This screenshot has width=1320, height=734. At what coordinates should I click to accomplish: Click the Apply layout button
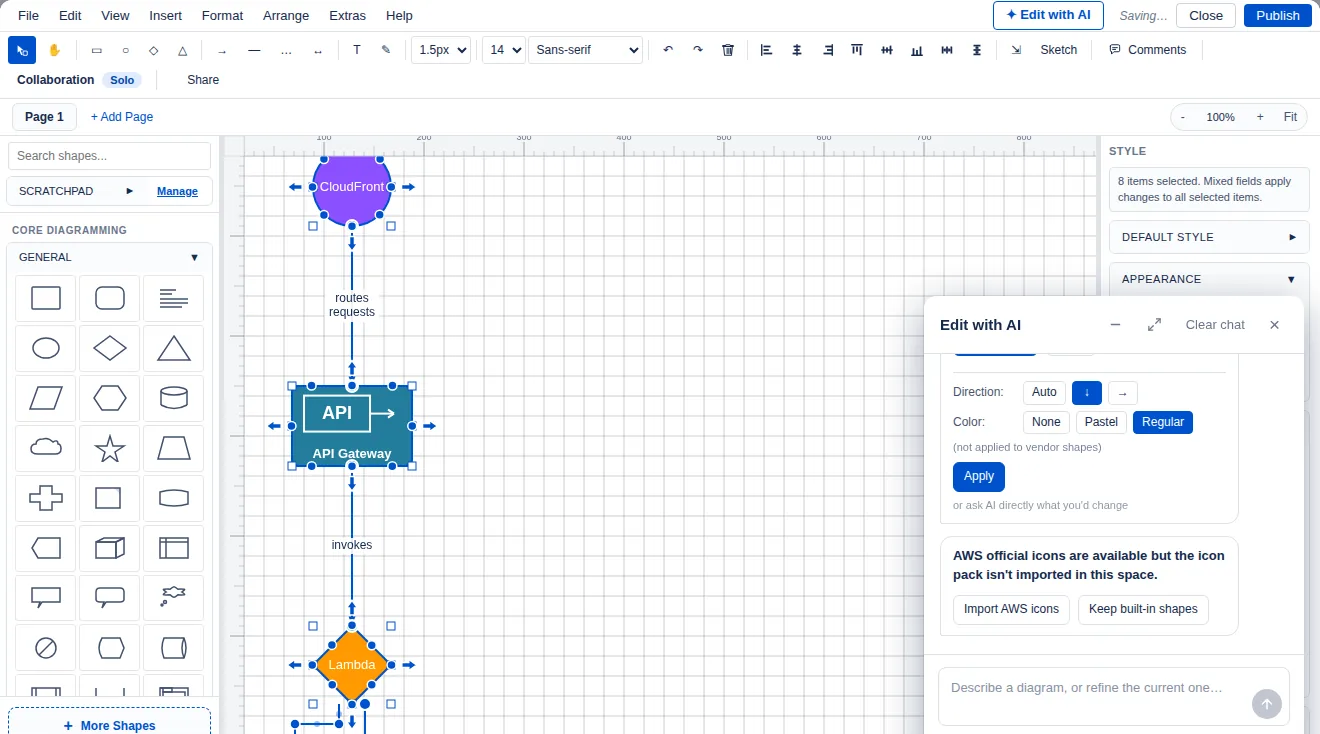click(x=979, y=476)
